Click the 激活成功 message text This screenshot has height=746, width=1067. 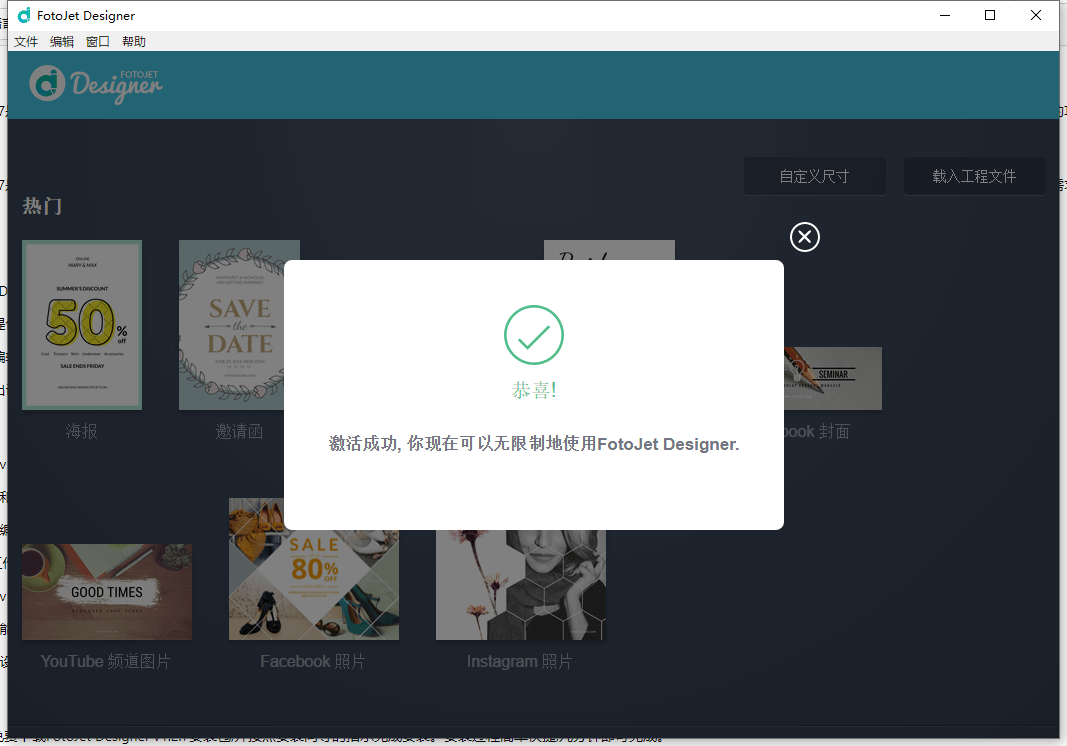click(x=534, y=444)
